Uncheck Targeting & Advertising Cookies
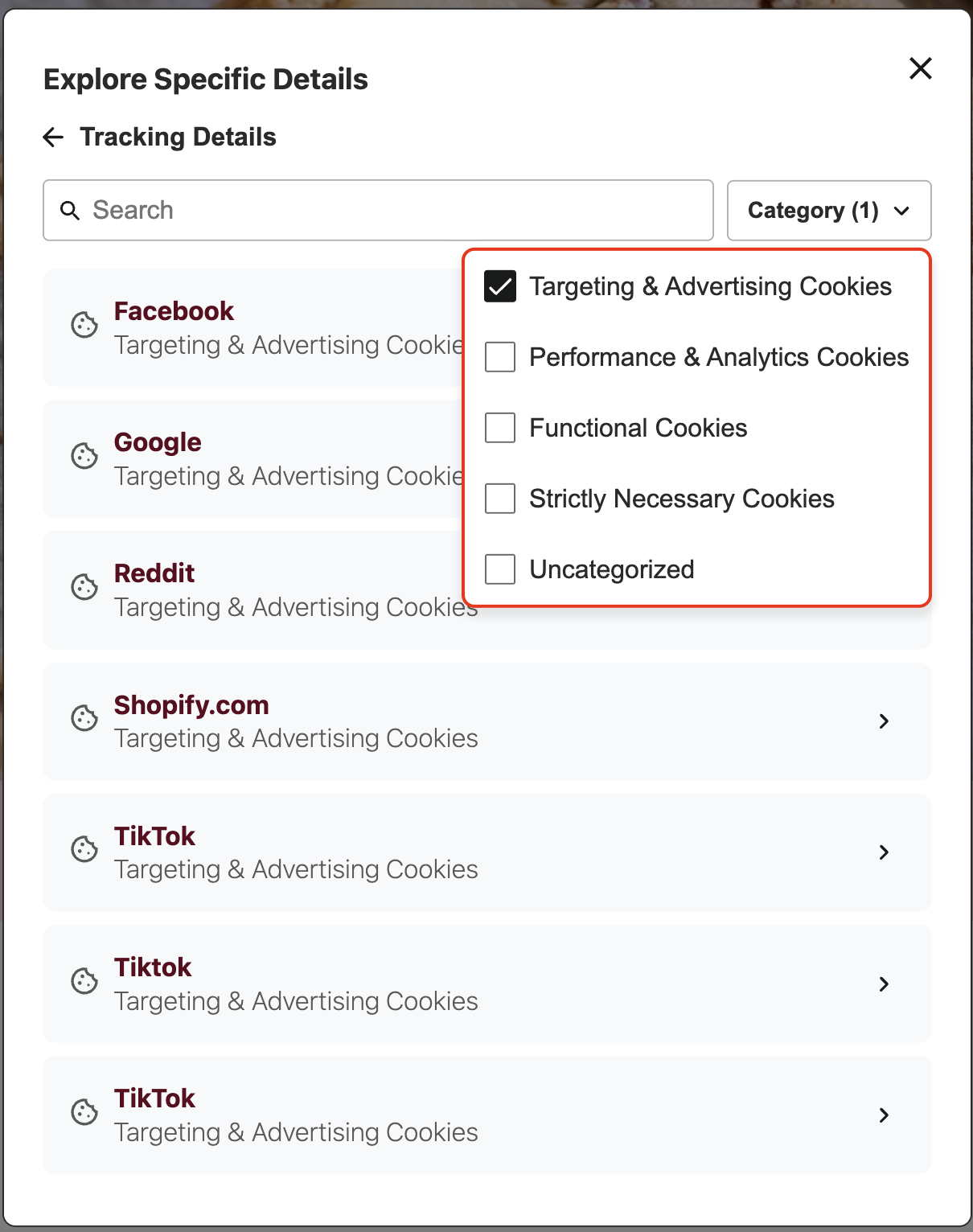The image size is (973, 1232). [499, 285]
